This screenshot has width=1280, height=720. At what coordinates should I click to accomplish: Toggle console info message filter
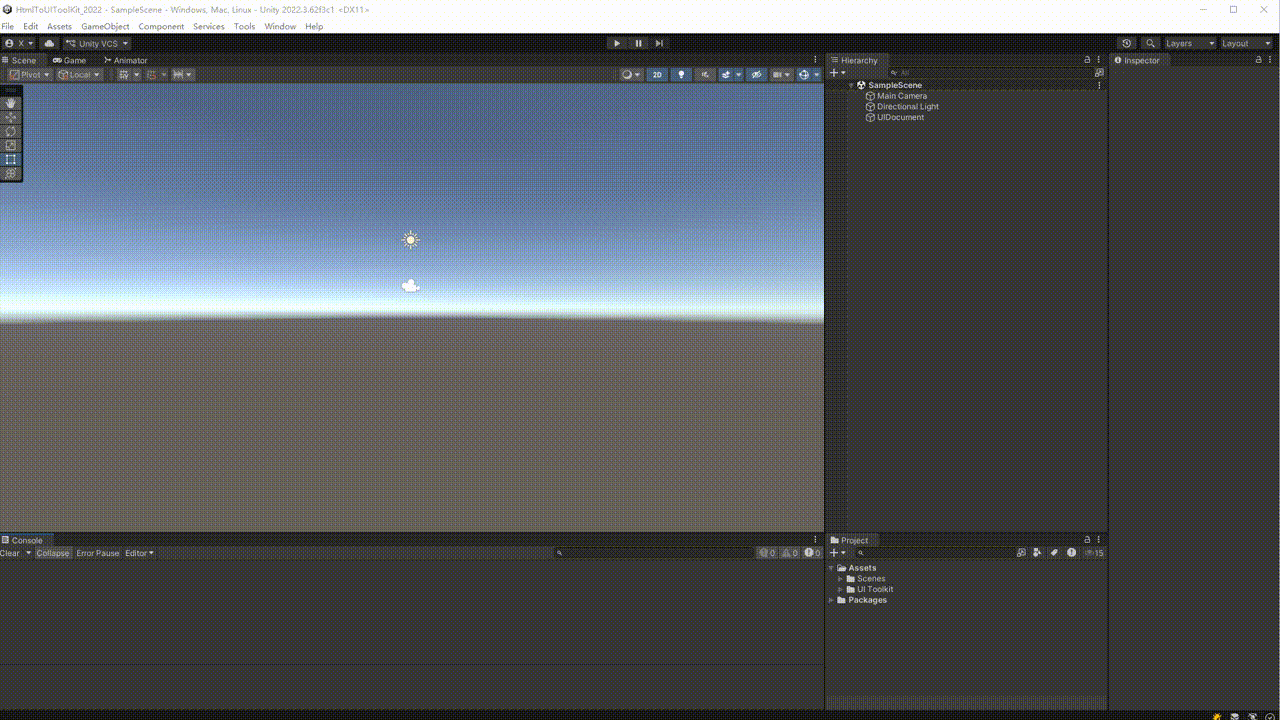coord(767,553)
